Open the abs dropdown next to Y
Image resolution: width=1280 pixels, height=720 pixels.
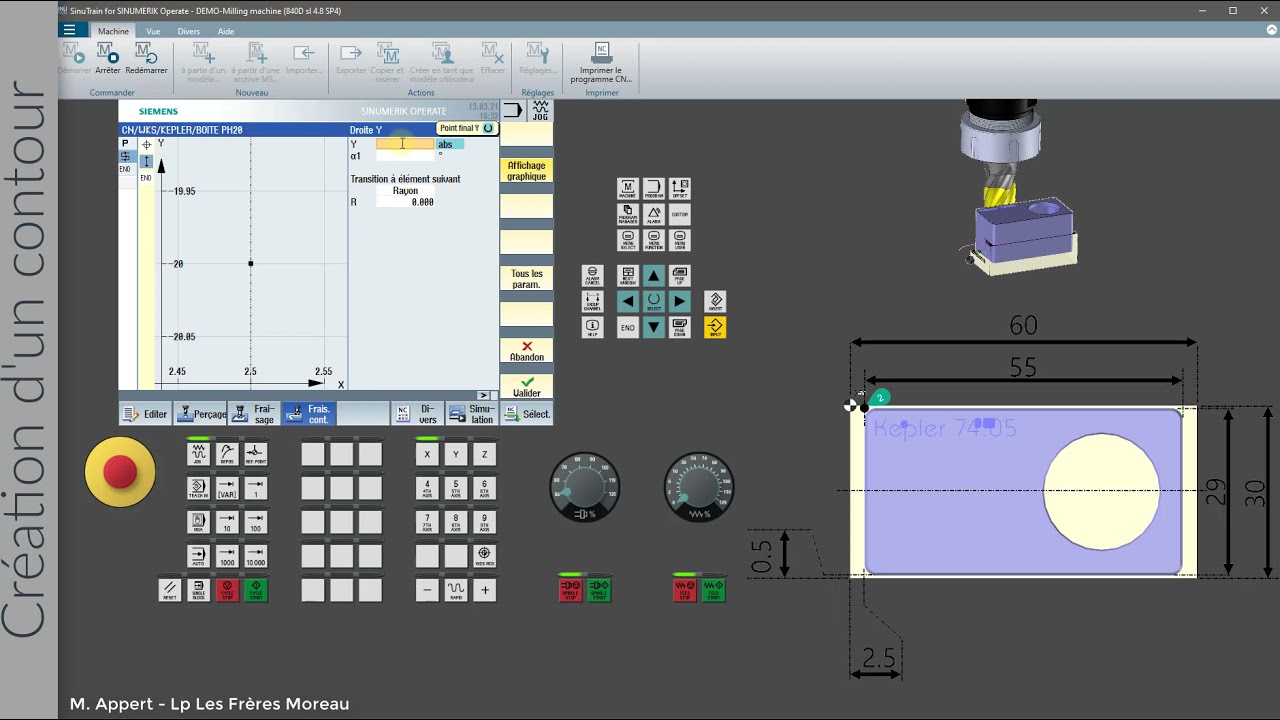tap(450, 144)
